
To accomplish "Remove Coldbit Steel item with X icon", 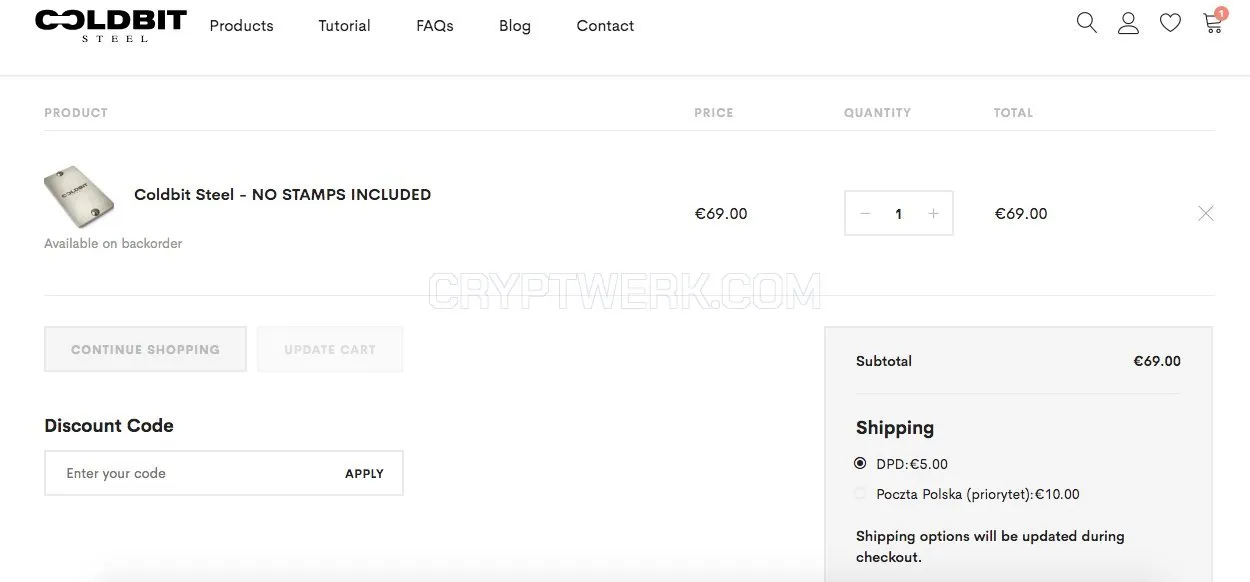I will [x=1206, y=213].
